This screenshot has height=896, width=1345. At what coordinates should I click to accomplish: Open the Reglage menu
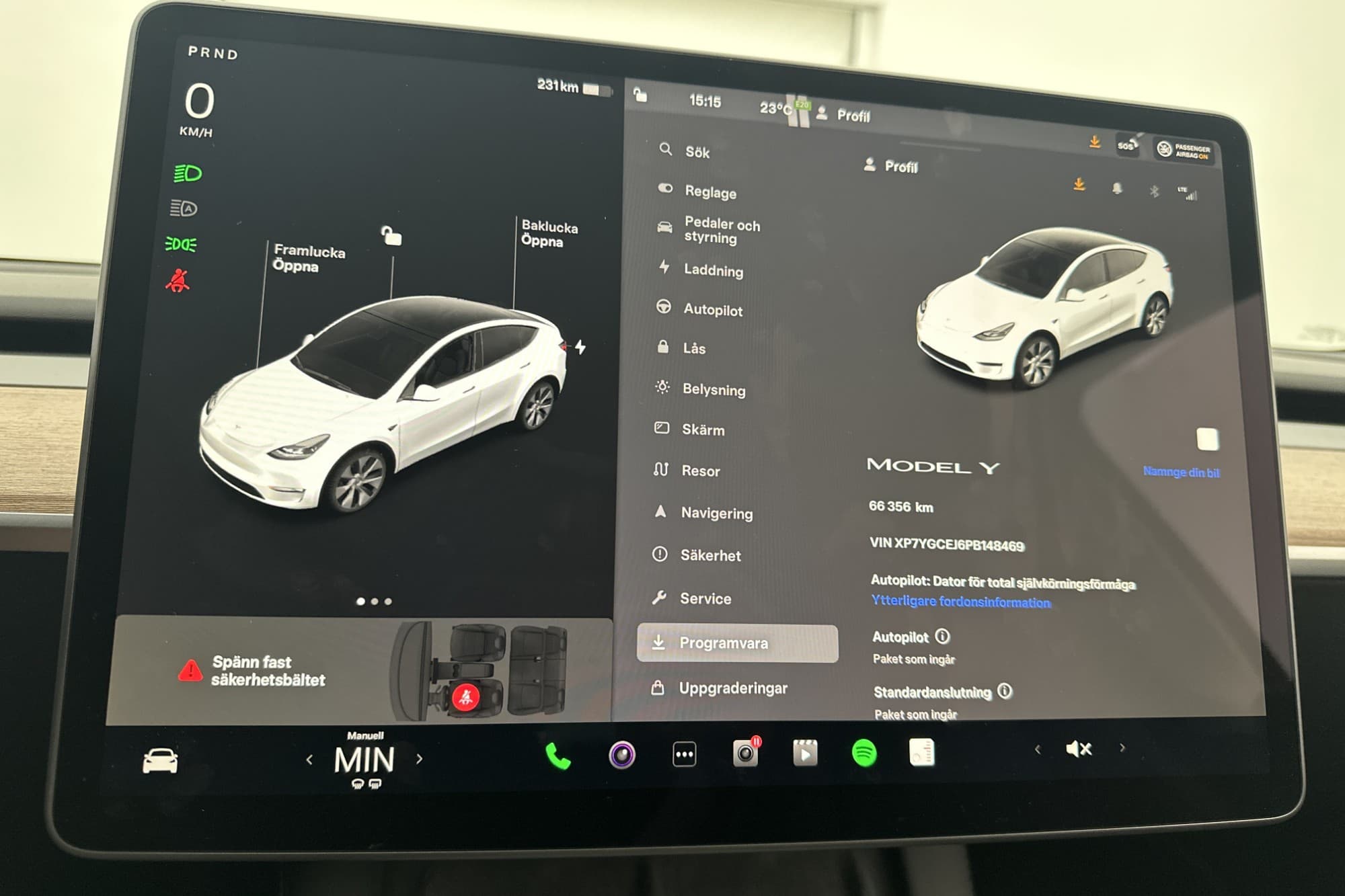point(697,191)
